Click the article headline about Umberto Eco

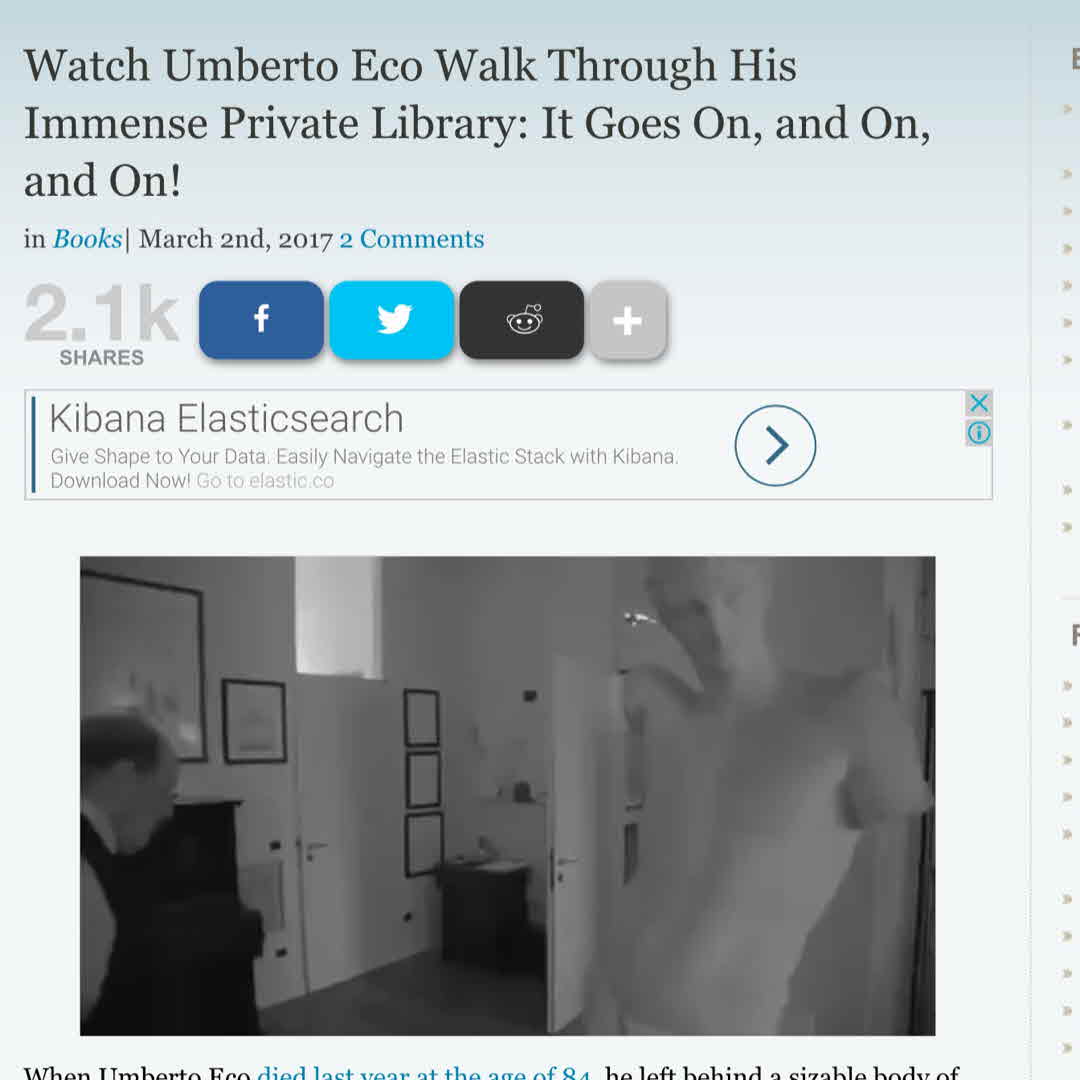(477, 123)
